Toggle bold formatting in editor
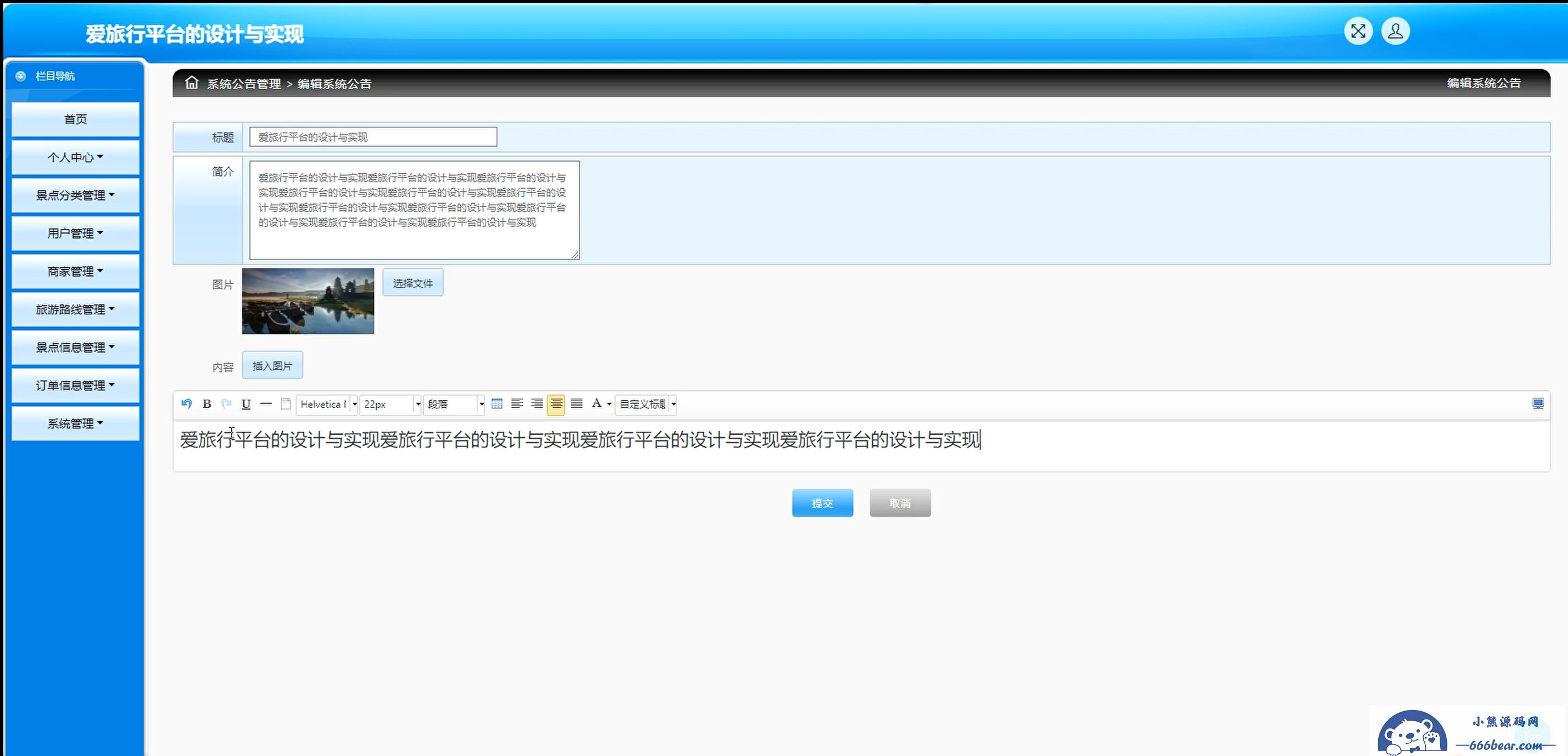The image size is (1568, 756). pyautogui.click(x=207, y=404)
